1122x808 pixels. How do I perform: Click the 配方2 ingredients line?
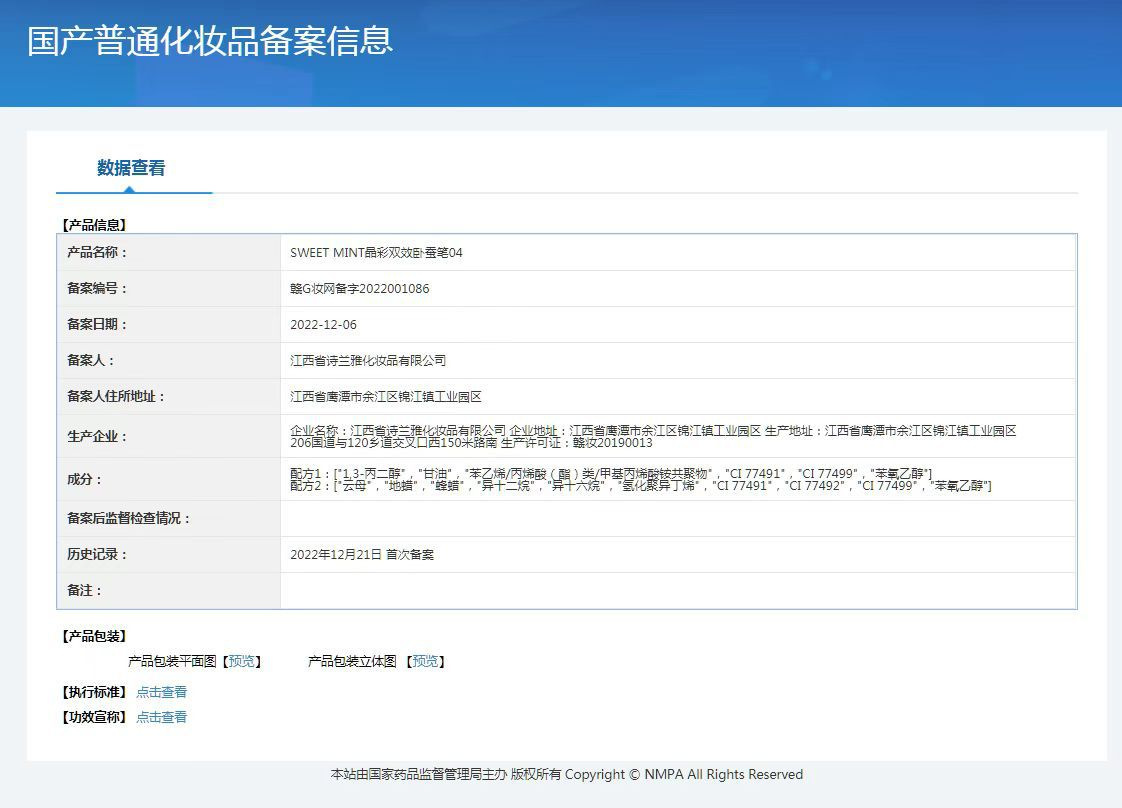tap(640, 486)
